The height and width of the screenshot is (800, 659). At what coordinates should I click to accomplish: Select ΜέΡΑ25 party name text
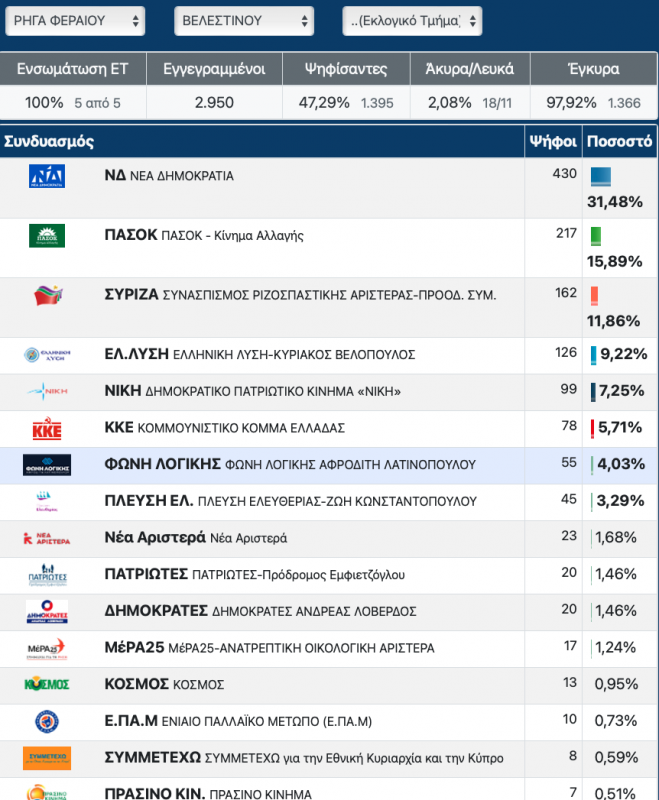click(x=269, y=648)
